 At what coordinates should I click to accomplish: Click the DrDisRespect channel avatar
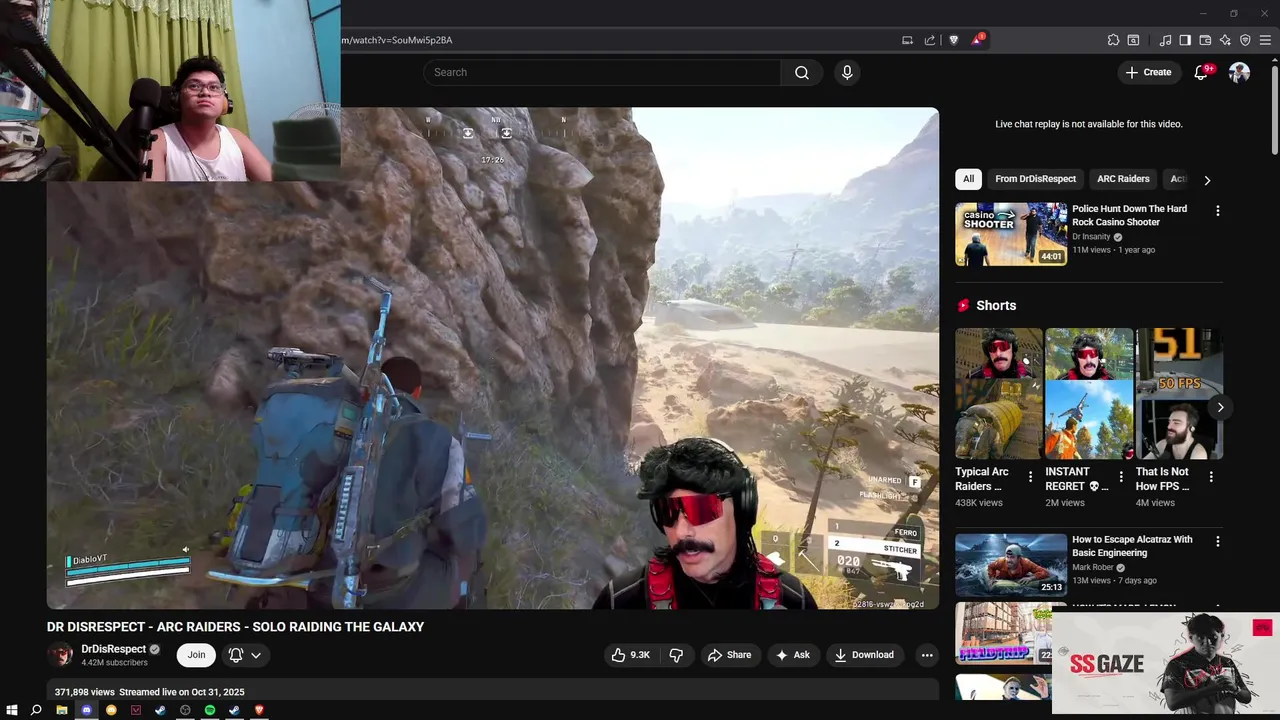coord(61,655)
